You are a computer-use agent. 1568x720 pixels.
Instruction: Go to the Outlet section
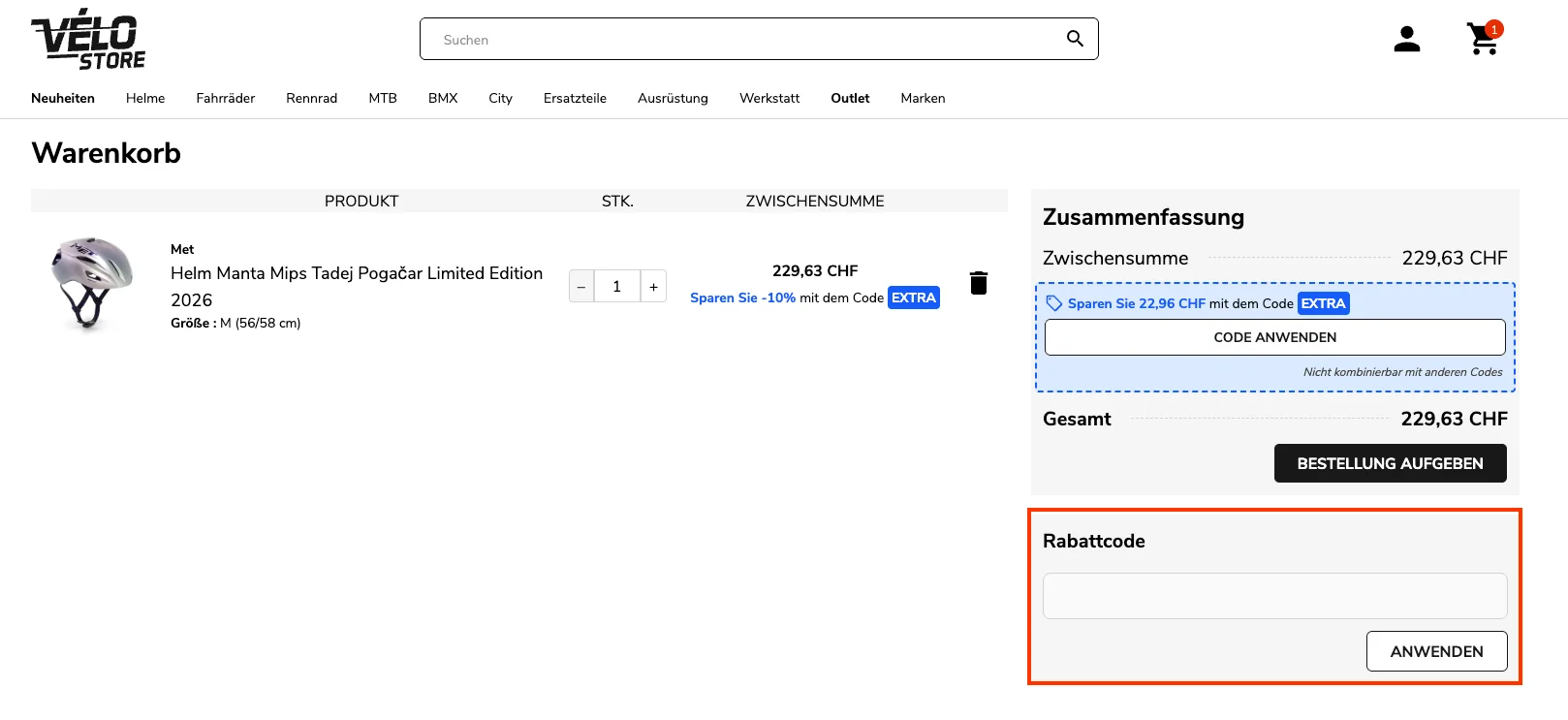[x=850, y=98]
